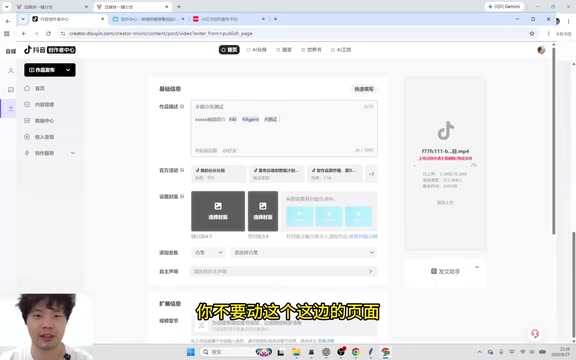Click 取消上传 to cancel the upload
The image size is (576, 360).
[445, 202]
